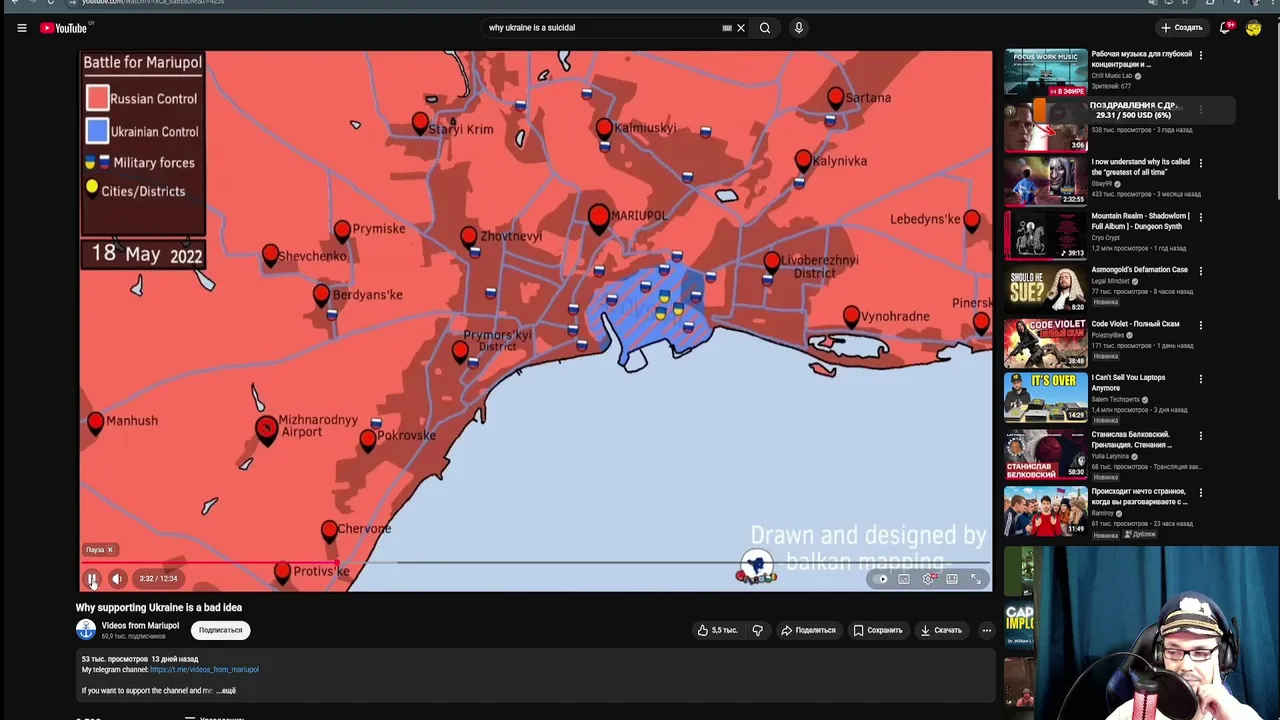This screenshot has height=720, width=1280.
Task: Expand the description with ...ещё
Action: point(226,690)
